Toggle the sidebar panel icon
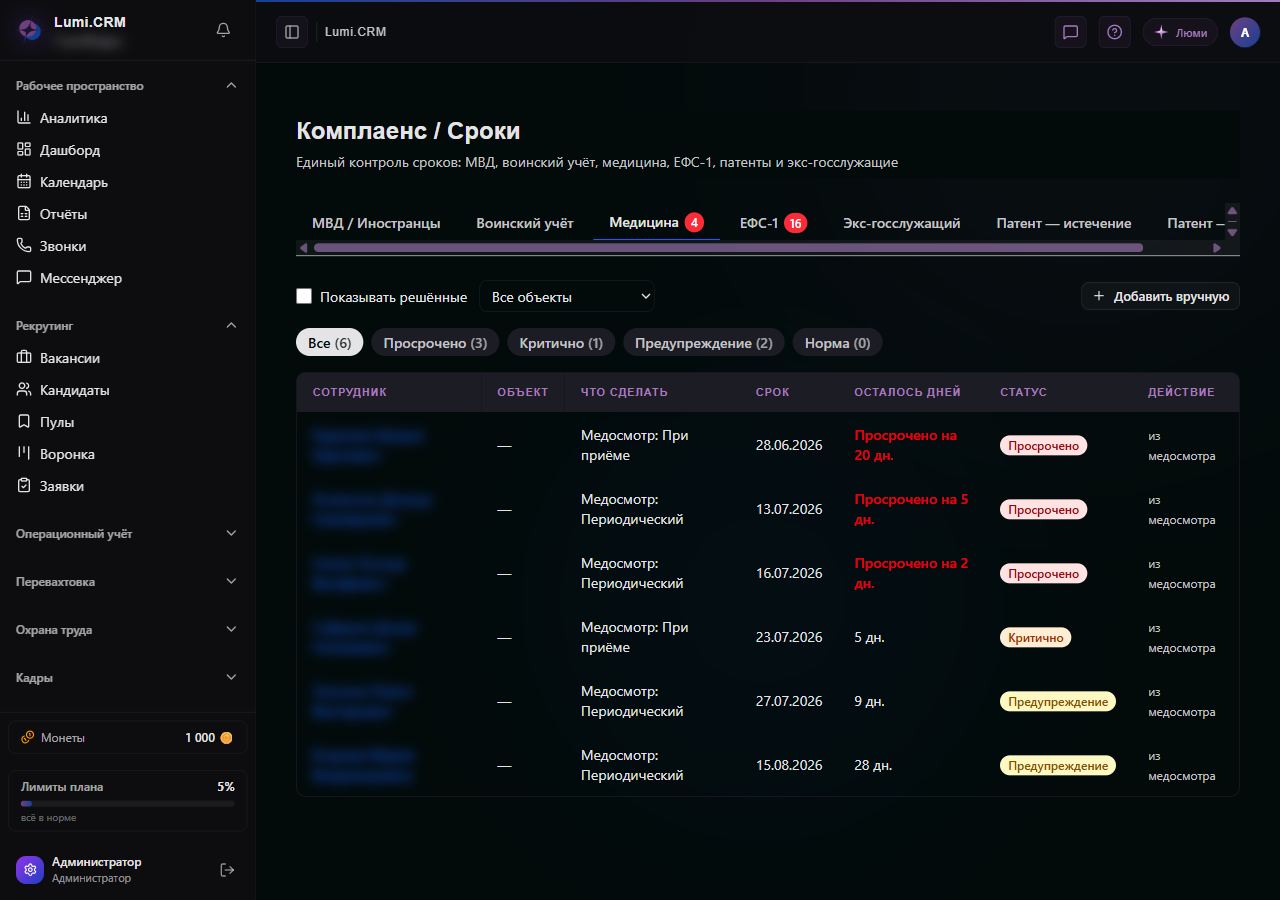 pyautogui.click(x=292, y=32)
